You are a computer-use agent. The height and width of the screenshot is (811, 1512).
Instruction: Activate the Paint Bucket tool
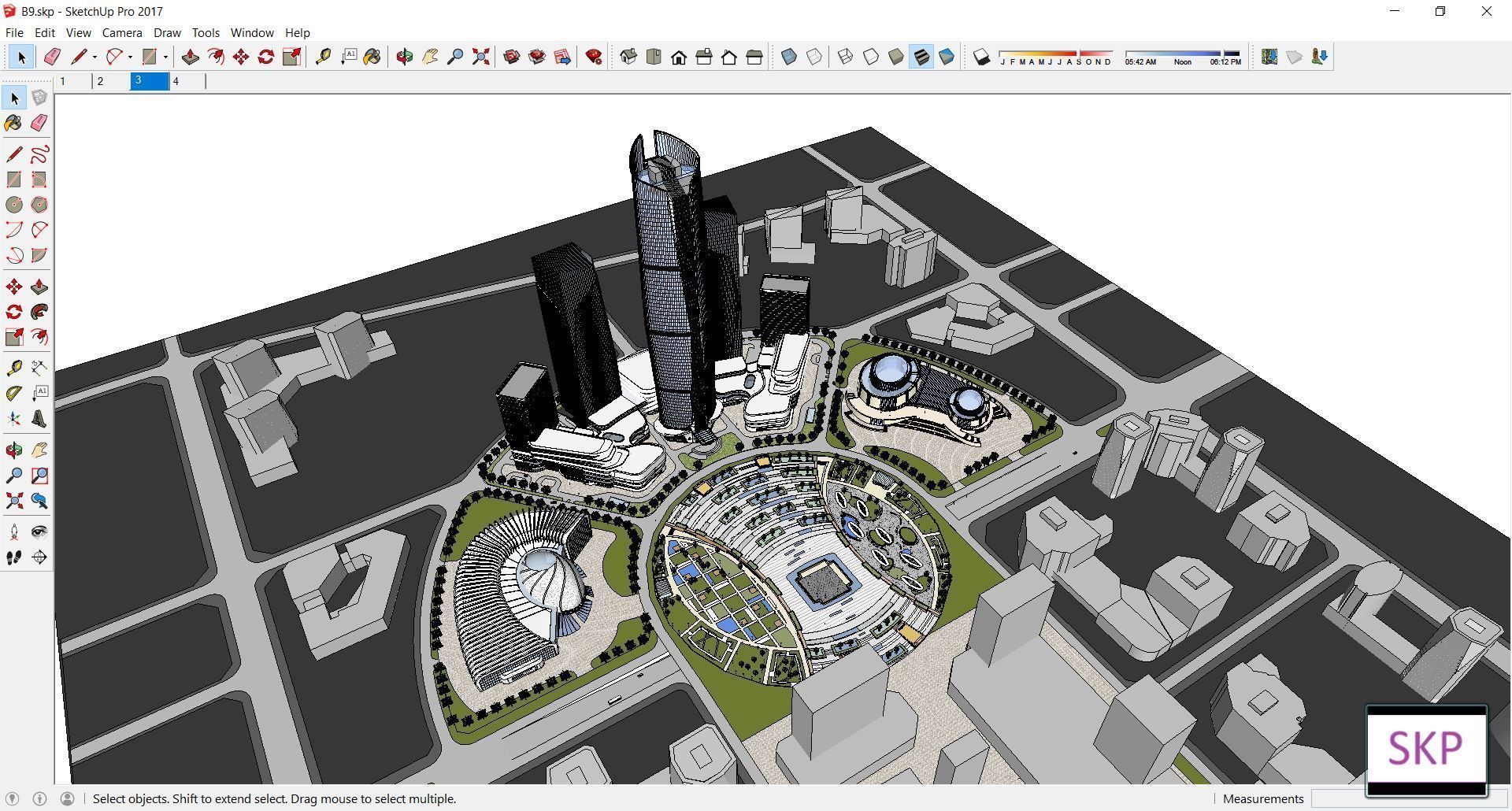click(372, 57)
